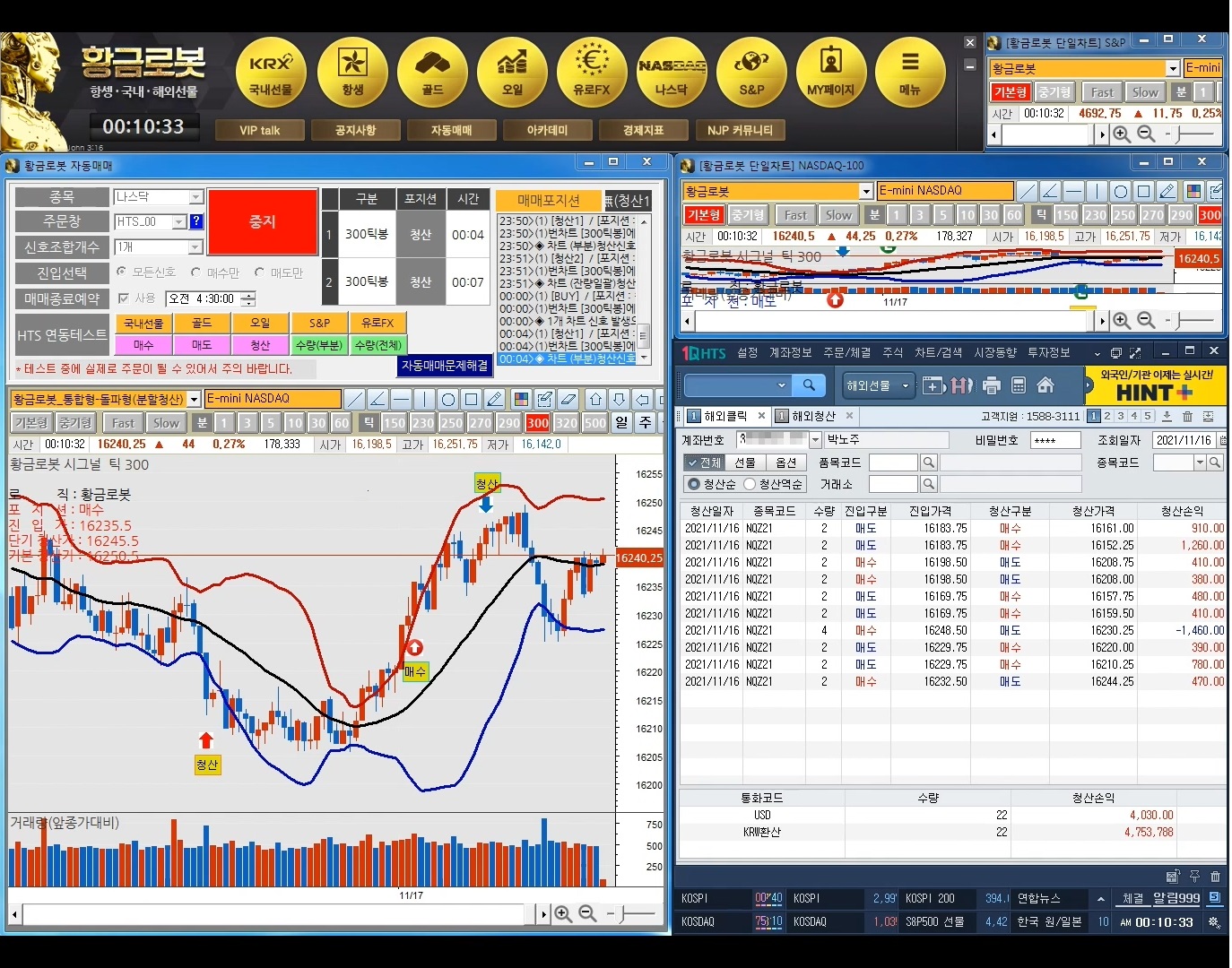Click the 비밀번호 password field
Screen dimensions: 1232x968
tap(1055, 440)
